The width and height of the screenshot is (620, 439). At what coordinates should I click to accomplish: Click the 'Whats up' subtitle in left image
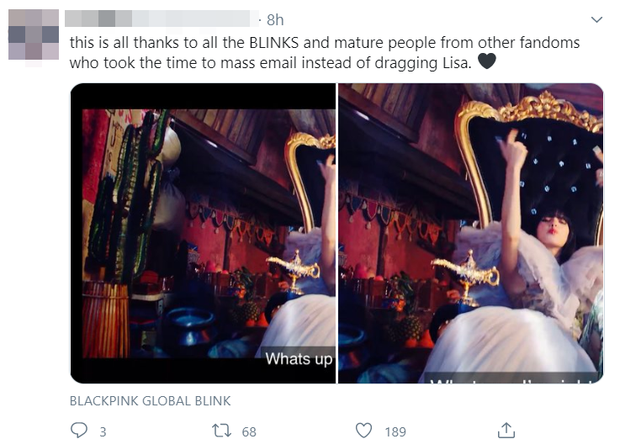pos(299,358)
